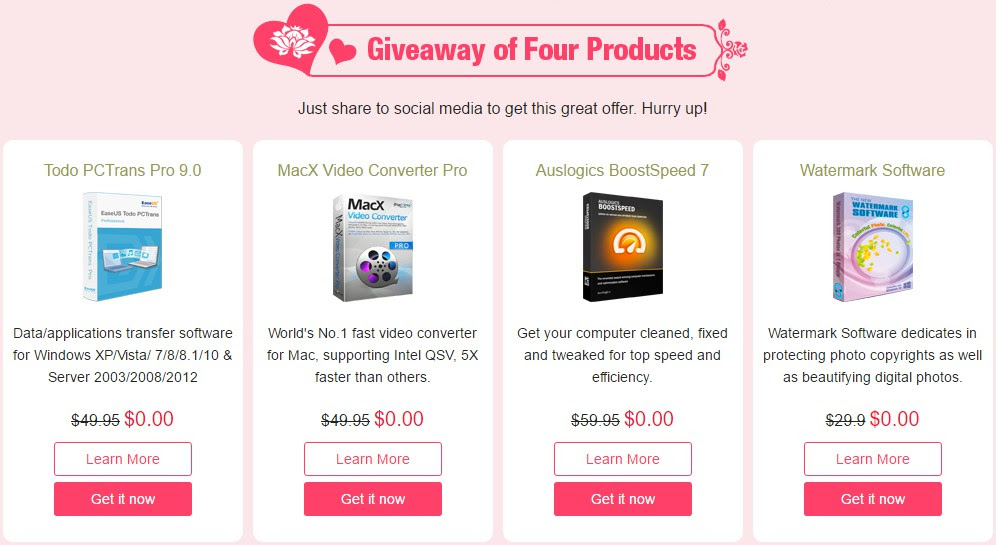Open Learn More for Auslogics BoostSpeed
The height and width of the screenshot is (545, 996).
tap(622, 459)
